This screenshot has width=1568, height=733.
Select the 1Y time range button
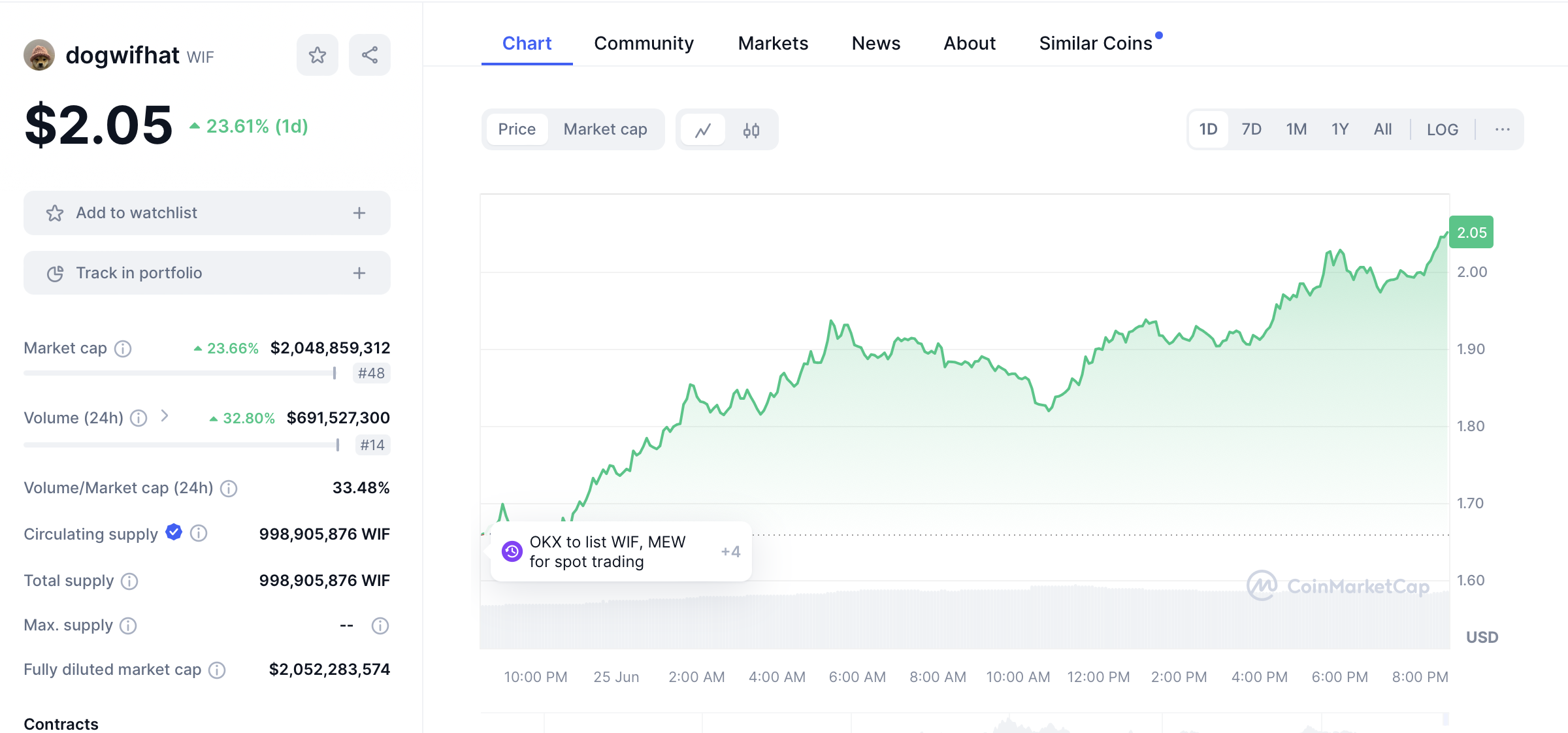tap(1339, 129)
